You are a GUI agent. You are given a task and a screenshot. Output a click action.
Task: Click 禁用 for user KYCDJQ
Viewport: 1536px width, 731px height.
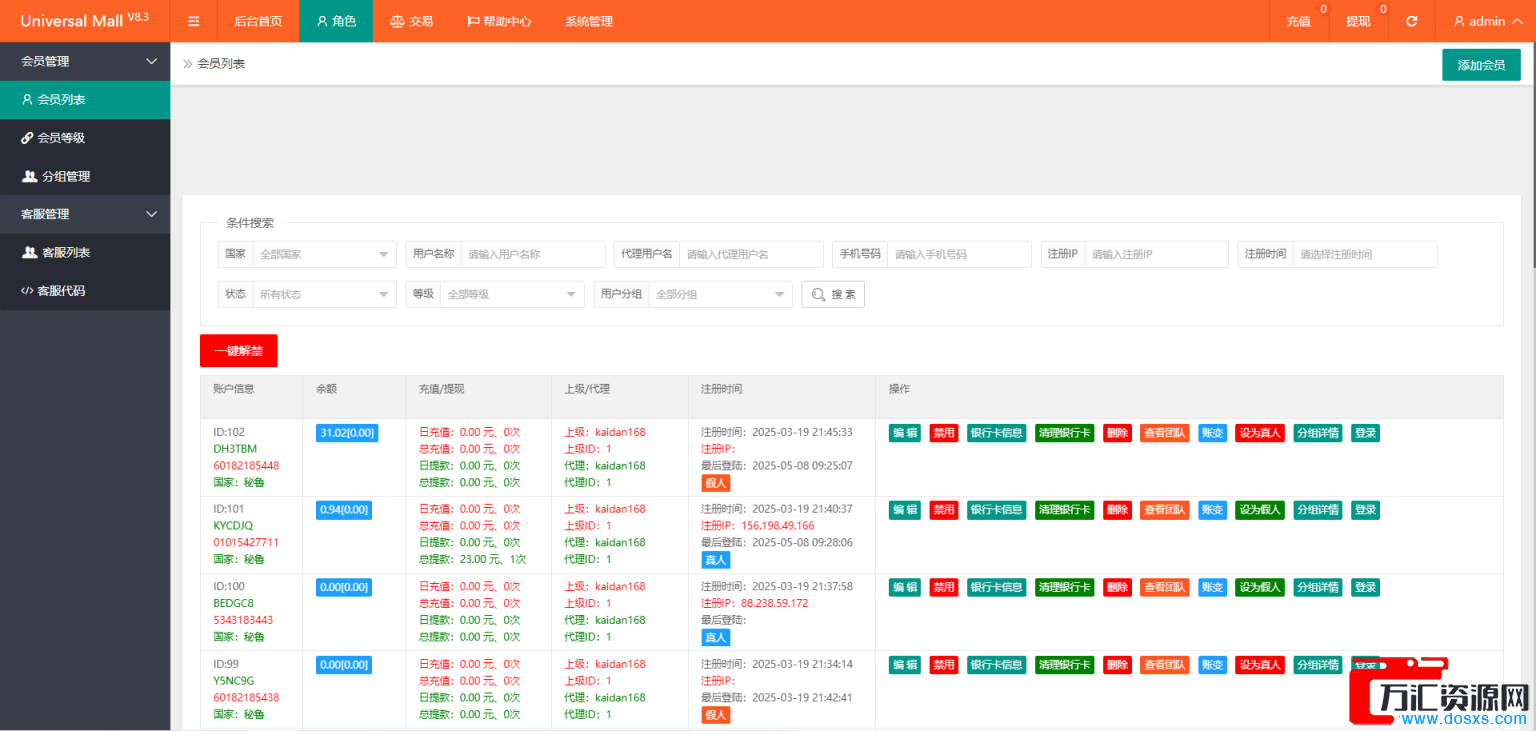[x=944, y=510]
